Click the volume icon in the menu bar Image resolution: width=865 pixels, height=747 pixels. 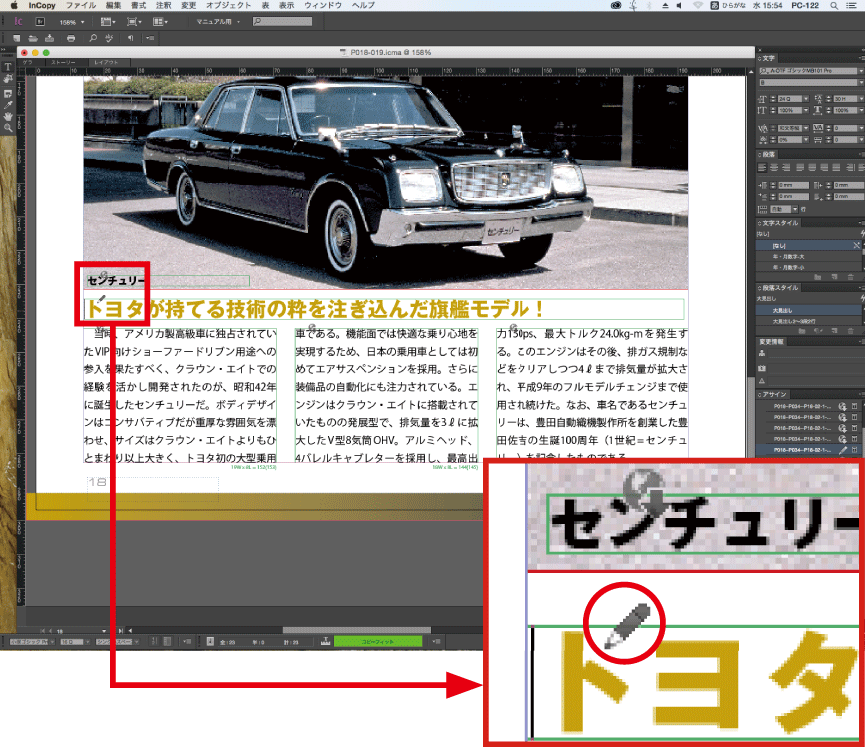tap(679, 6)
